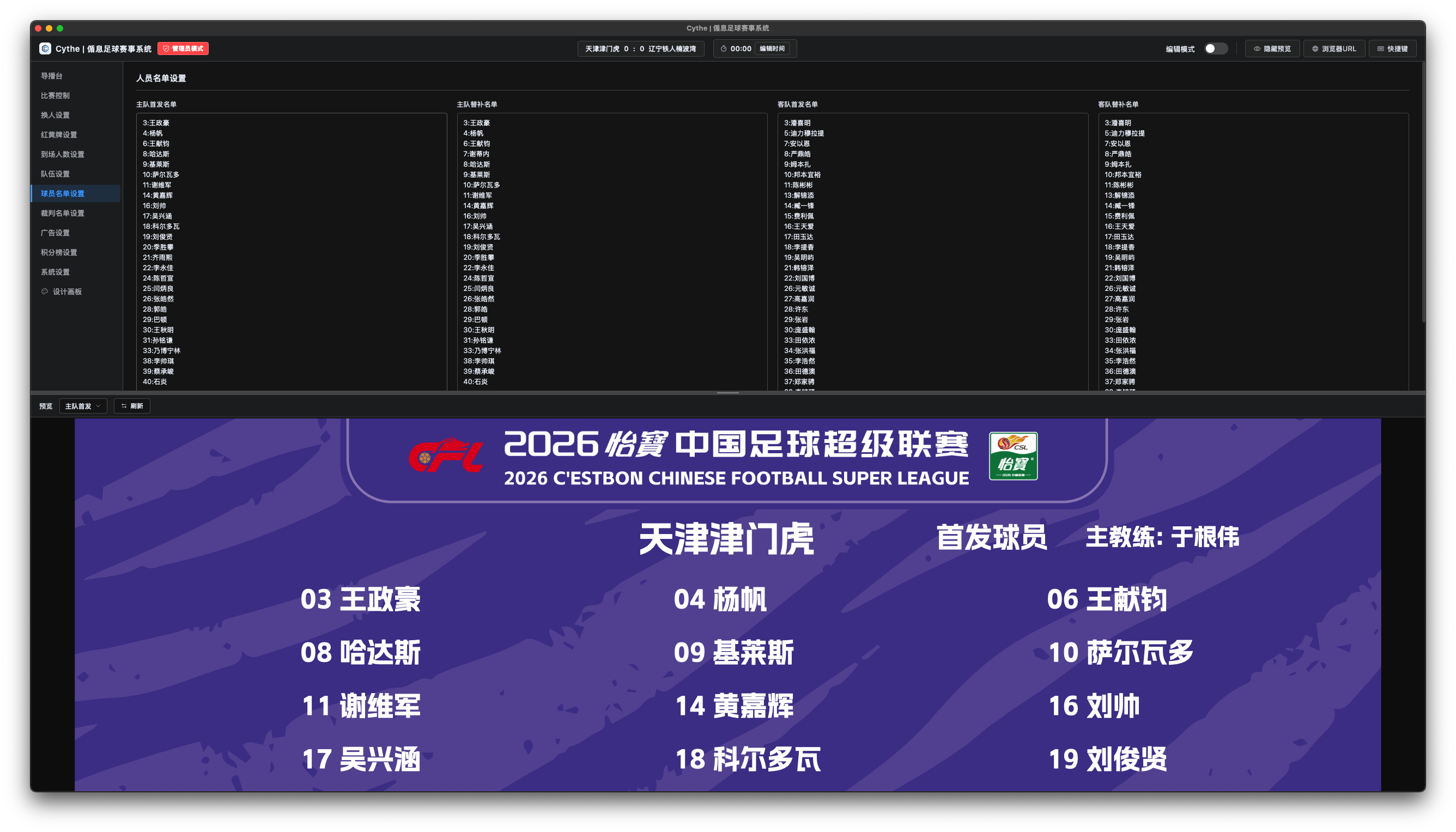This screenshot has width=1456, height=832.
Task: Click the 客队替补名单 heading label
Action: tap(1118, 105)
